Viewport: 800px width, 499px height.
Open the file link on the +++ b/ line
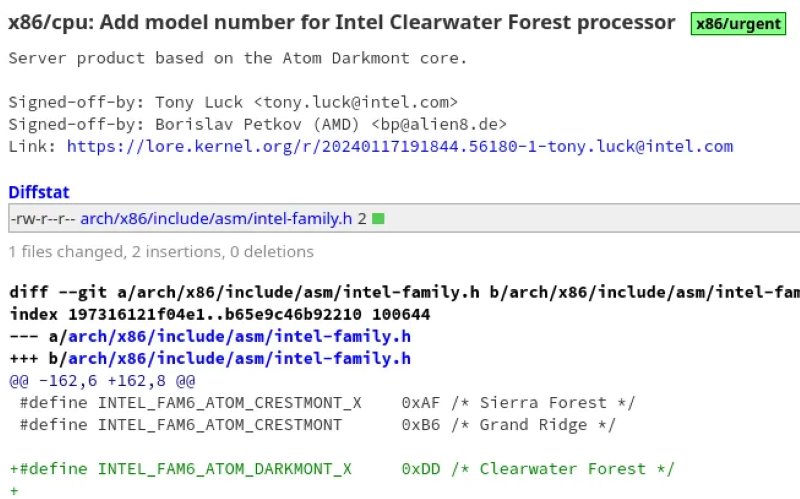point(239,358)
